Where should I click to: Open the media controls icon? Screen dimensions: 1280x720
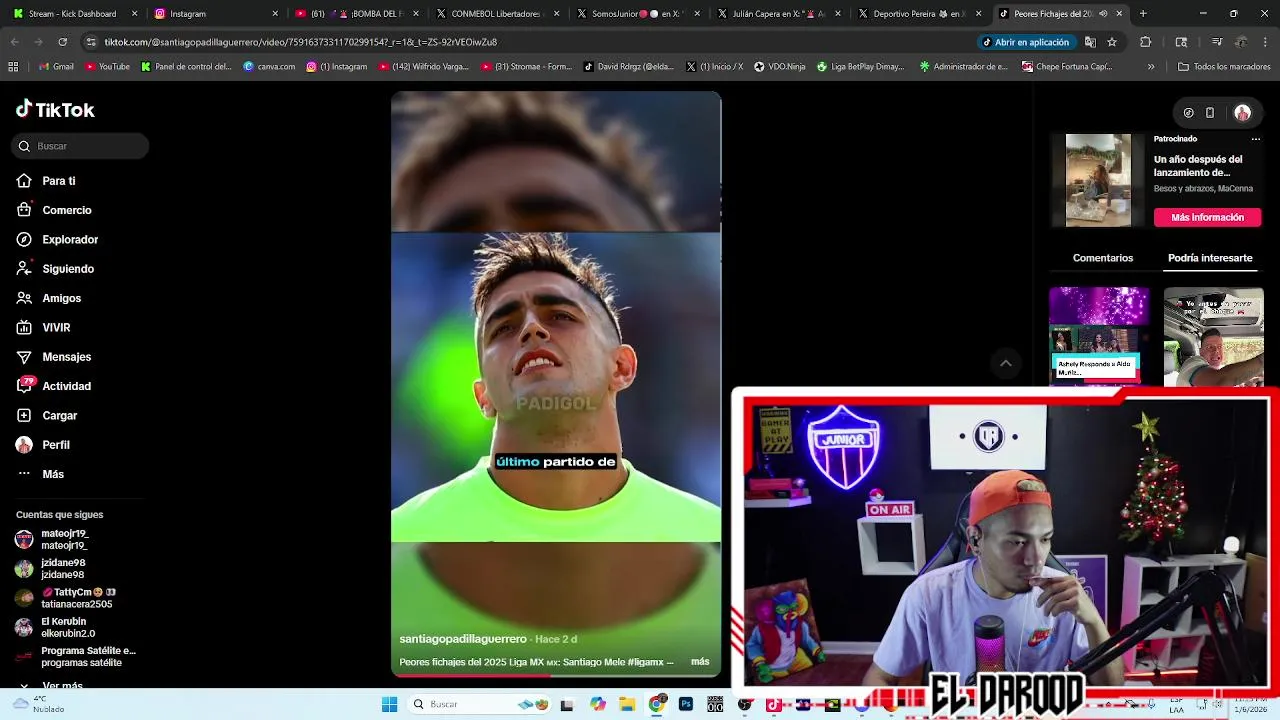click(1217, 42)
